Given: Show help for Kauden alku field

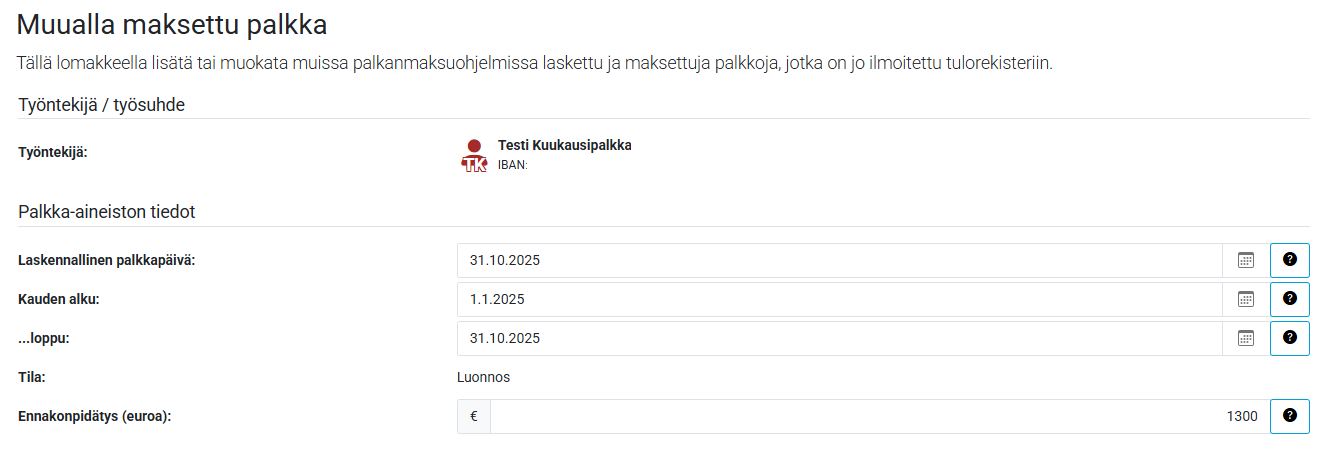Looking at the screenshot, I should point(1289,299).
